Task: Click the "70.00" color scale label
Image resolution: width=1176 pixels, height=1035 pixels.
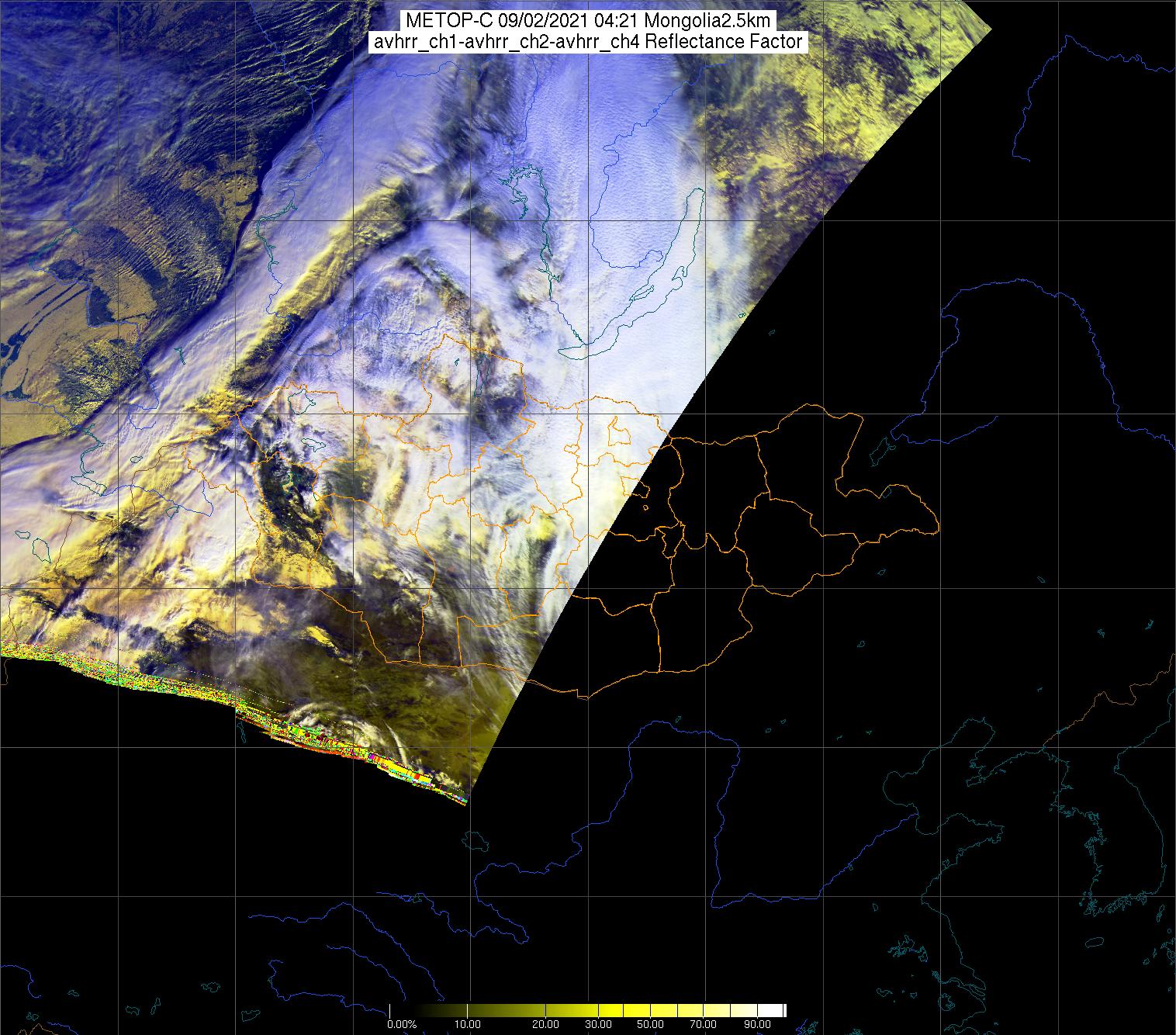Action: pos(703,1025)
